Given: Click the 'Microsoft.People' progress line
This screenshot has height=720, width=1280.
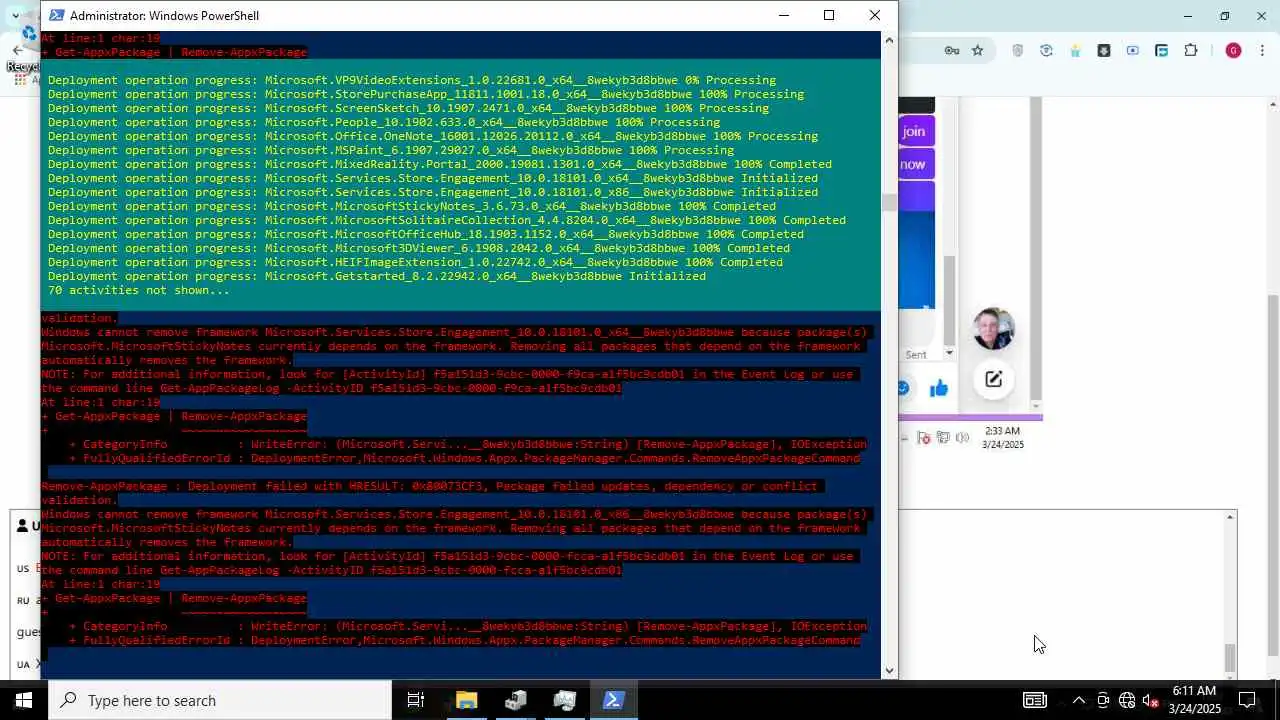Looking at the screenshot, I should click(384, 122).
